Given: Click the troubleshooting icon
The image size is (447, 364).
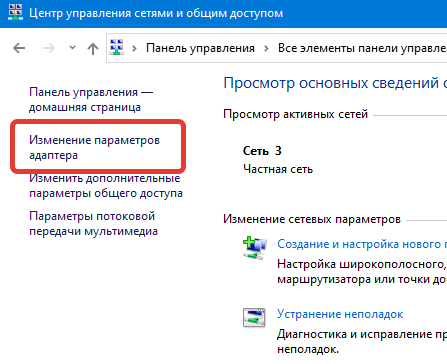Looking at the screenshot, I should tap(254, 318).
